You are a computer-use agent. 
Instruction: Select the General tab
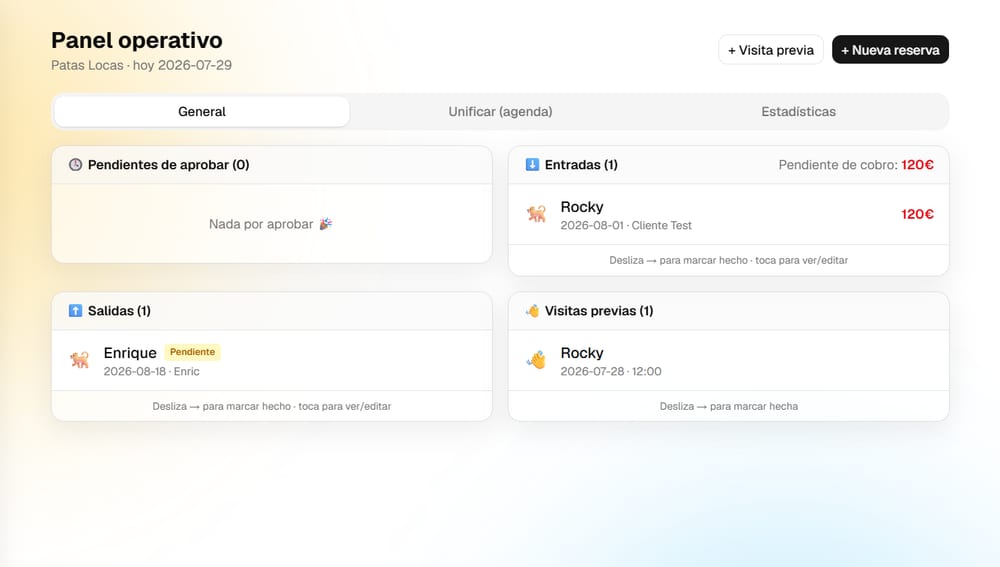(202, 112)
